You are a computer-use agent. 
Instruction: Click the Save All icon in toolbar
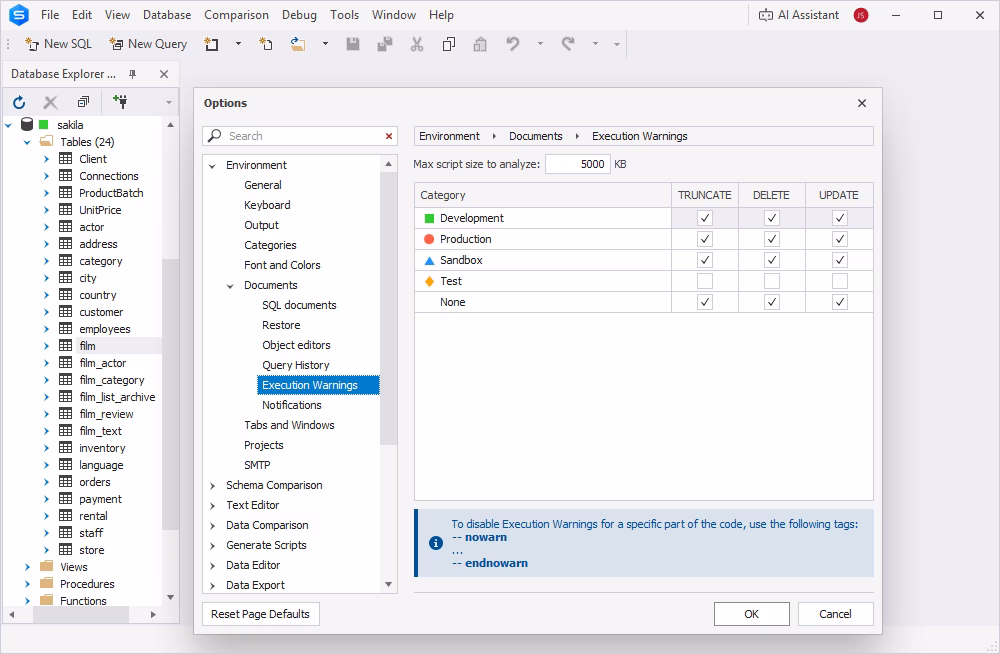pyautogui.click(x=385, y=43)
